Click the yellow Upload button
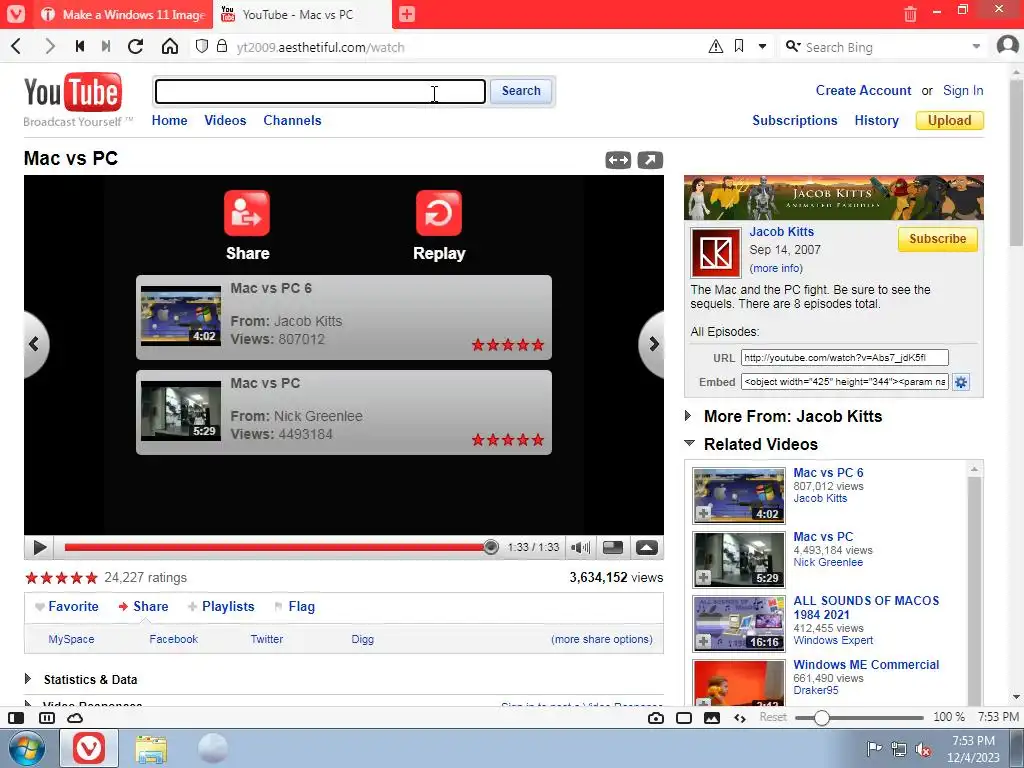The height and width of the screenshot is (768, 1024). click(950, 120)
